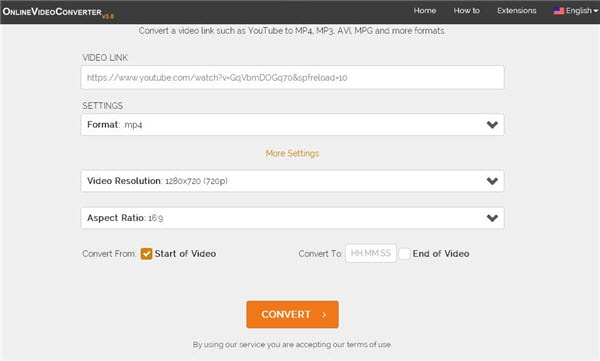Open the English language dropdown
The image size is (600, 361).
[x=576, y=11]
